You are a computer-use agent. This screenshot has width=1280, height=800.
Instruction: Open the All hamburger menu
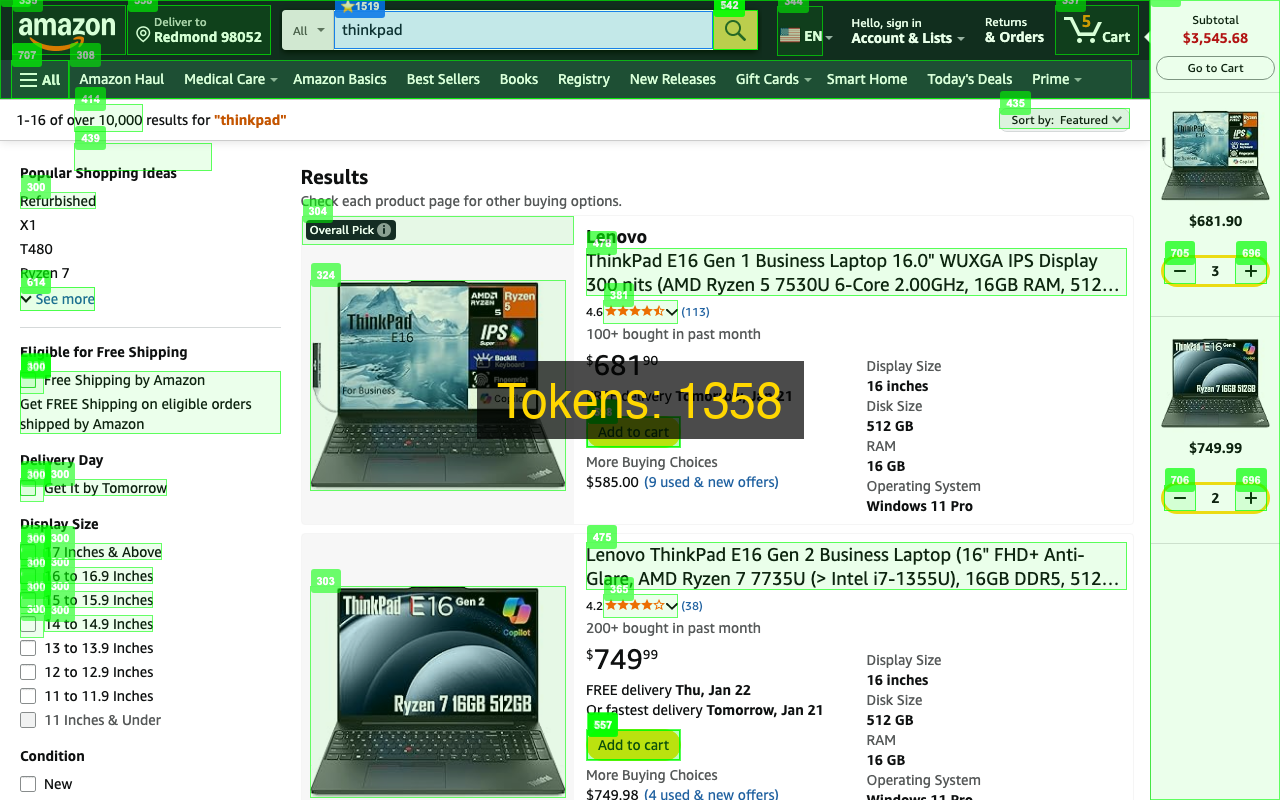(40, 80)
